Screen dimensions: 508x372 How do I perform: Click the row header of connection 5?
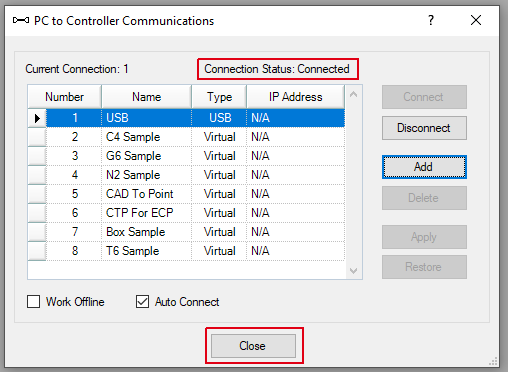tap(37, 194)
